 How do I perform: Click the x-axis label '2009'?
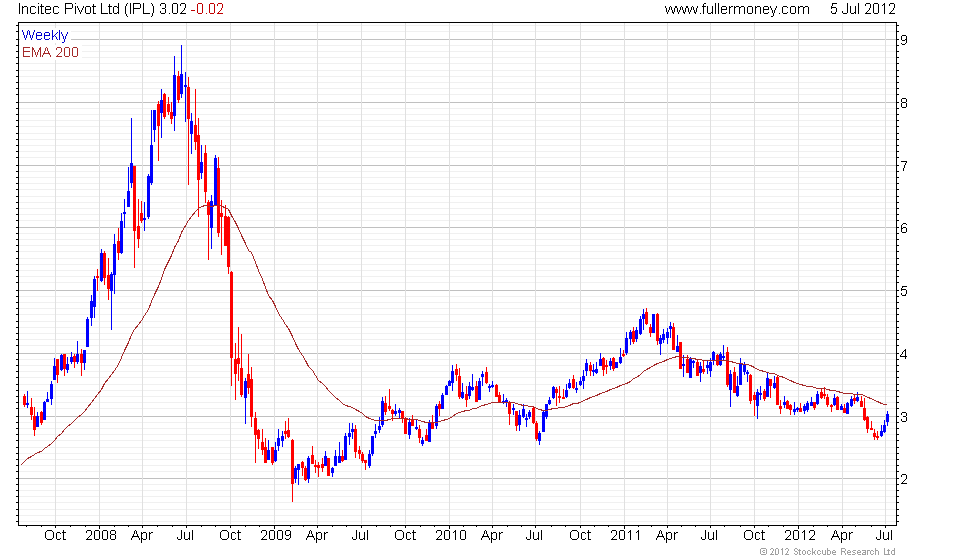(276, 536)
